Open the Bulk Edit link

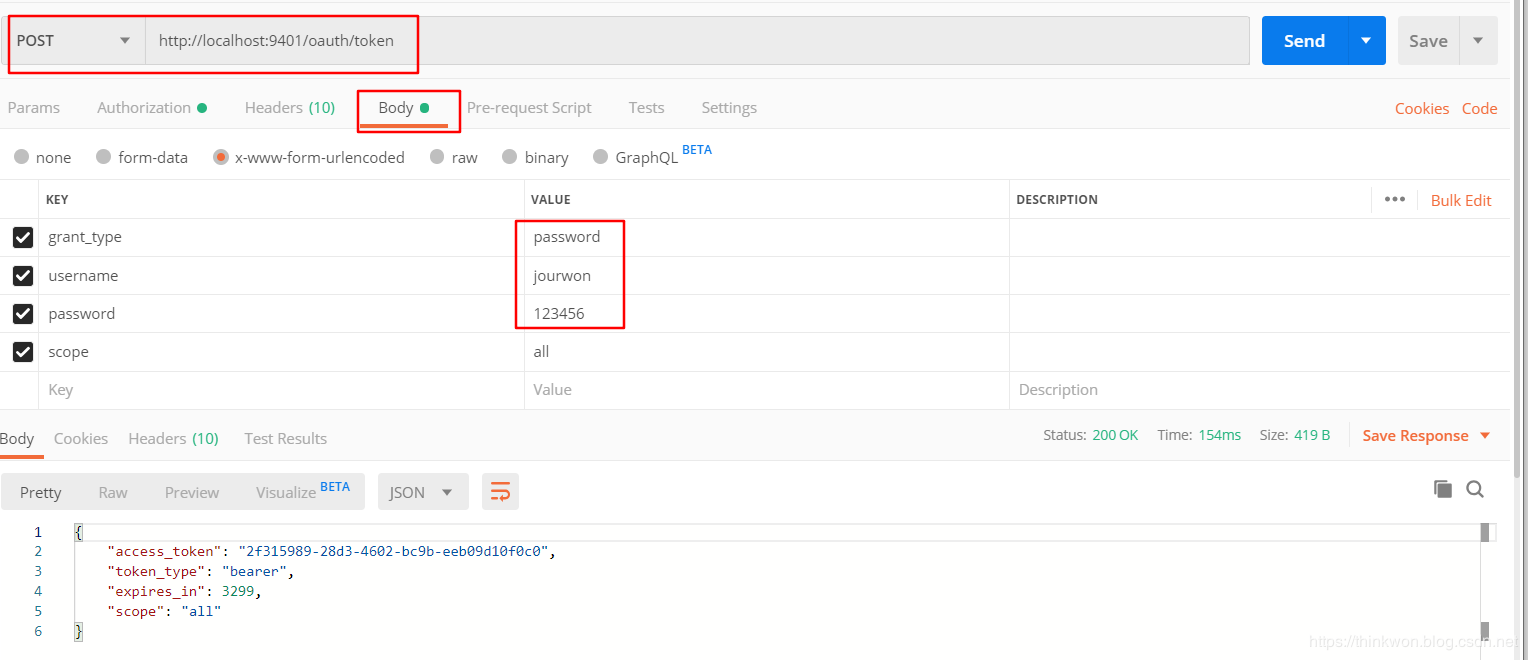1461,200
